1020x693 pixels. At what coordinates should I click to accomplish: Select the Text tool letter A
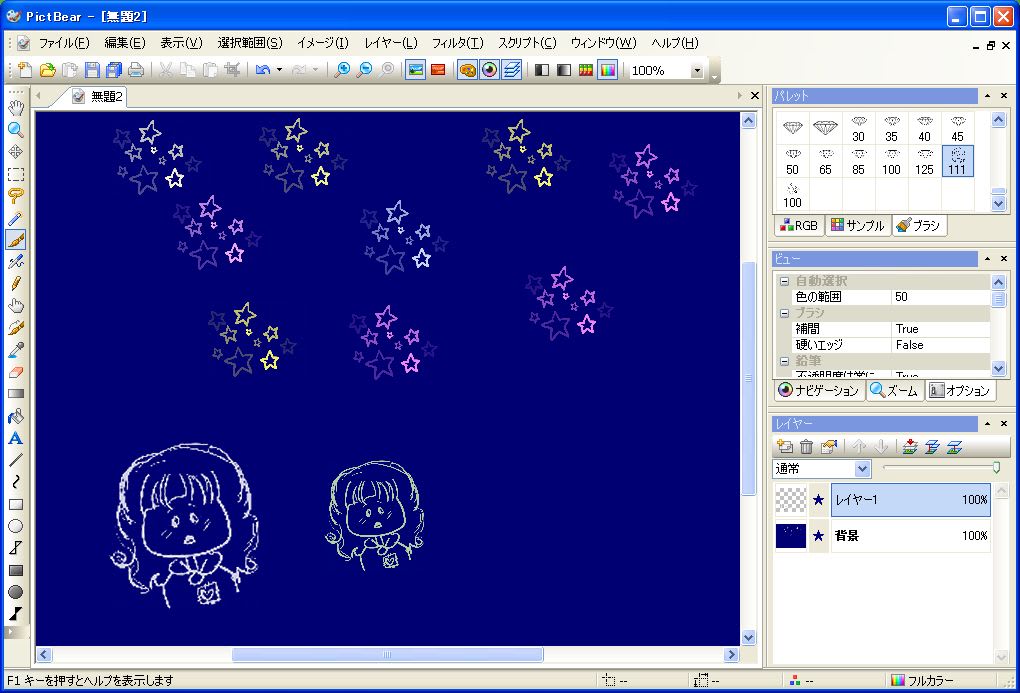16,438
